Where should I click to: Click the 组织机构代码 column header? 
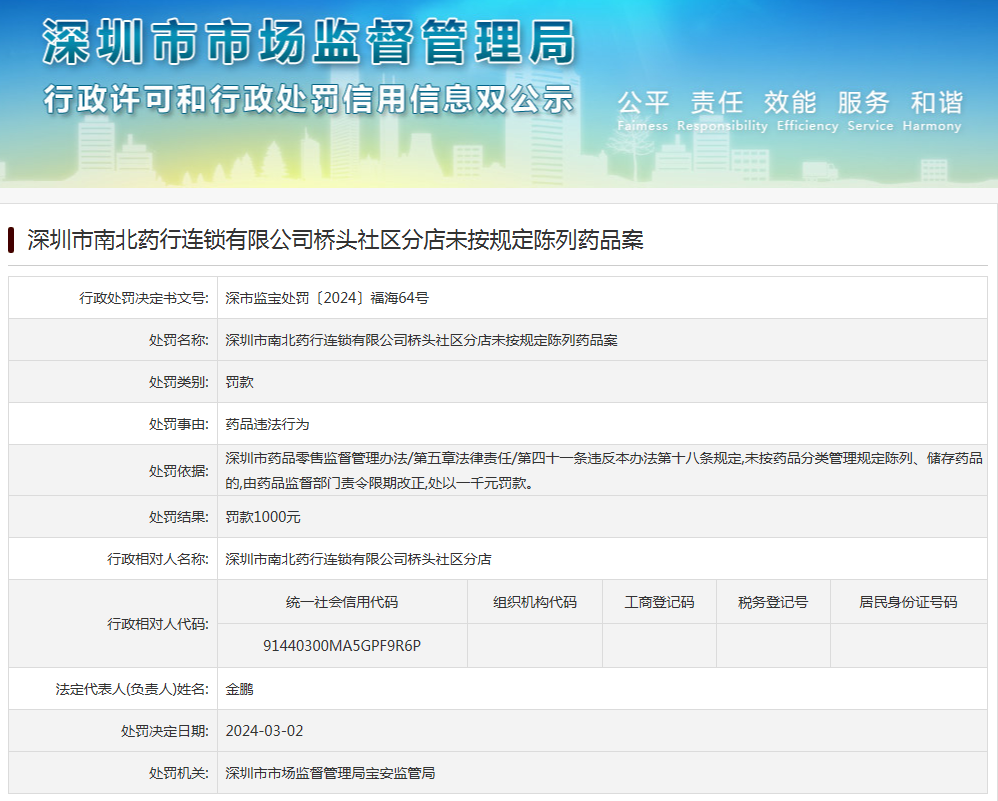(x=535, y=602)
